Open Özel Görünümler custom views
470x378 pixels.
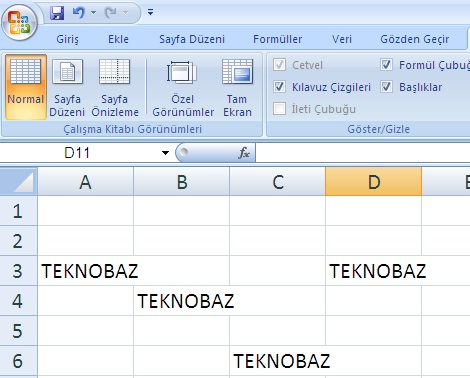[x=183, y=87]
